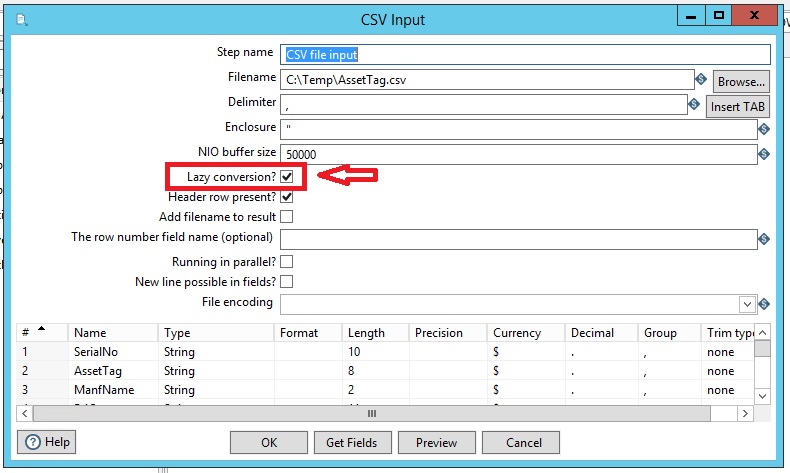This screenshot has width=790, height=473.
Task: Enable Add filename to result checkbox
Action: coord(287,217)
